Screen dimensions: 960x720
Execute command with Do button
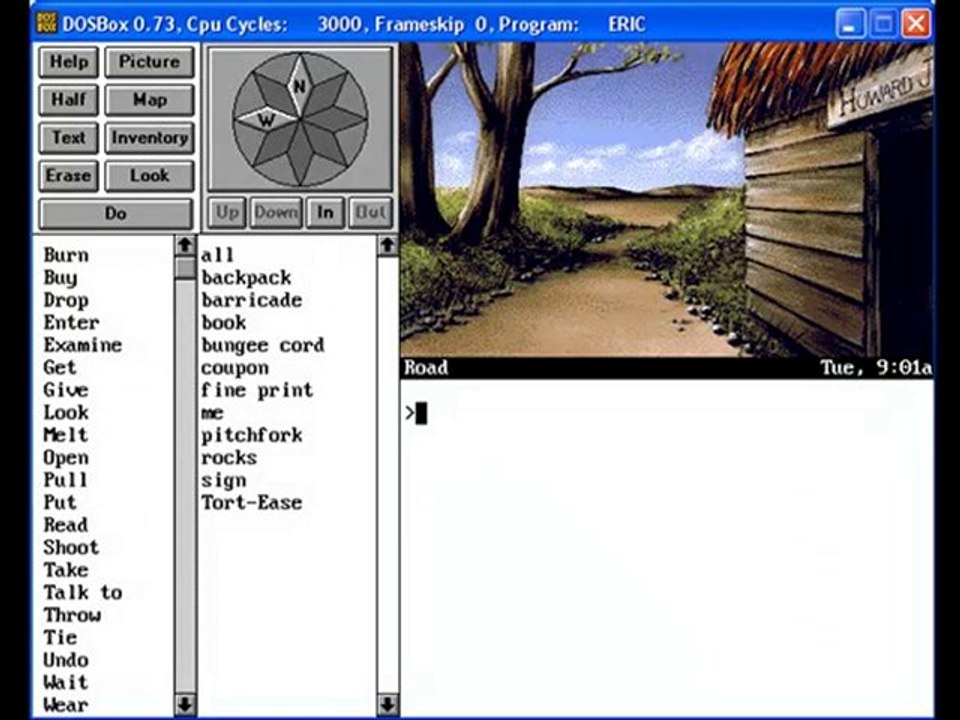coord(116,214)
